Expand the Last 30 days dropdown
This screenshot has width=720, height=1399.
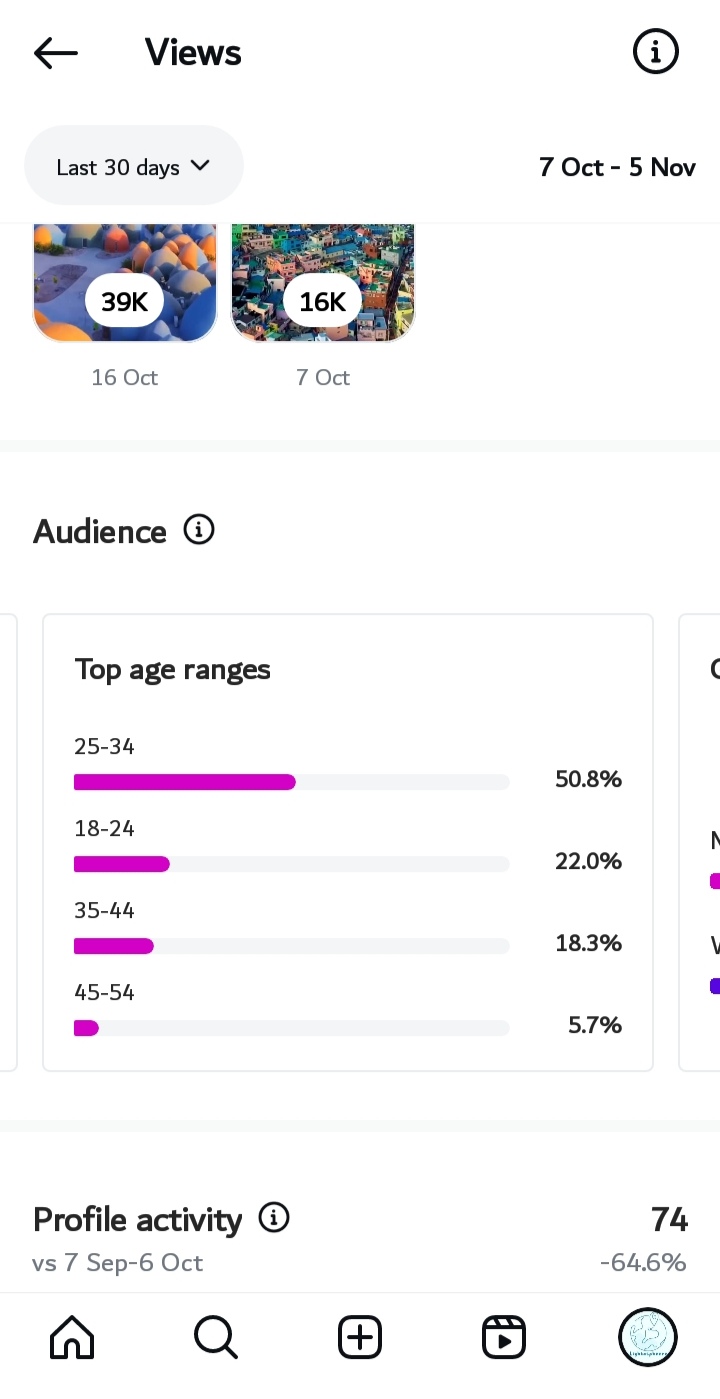(x=133, y=167)
